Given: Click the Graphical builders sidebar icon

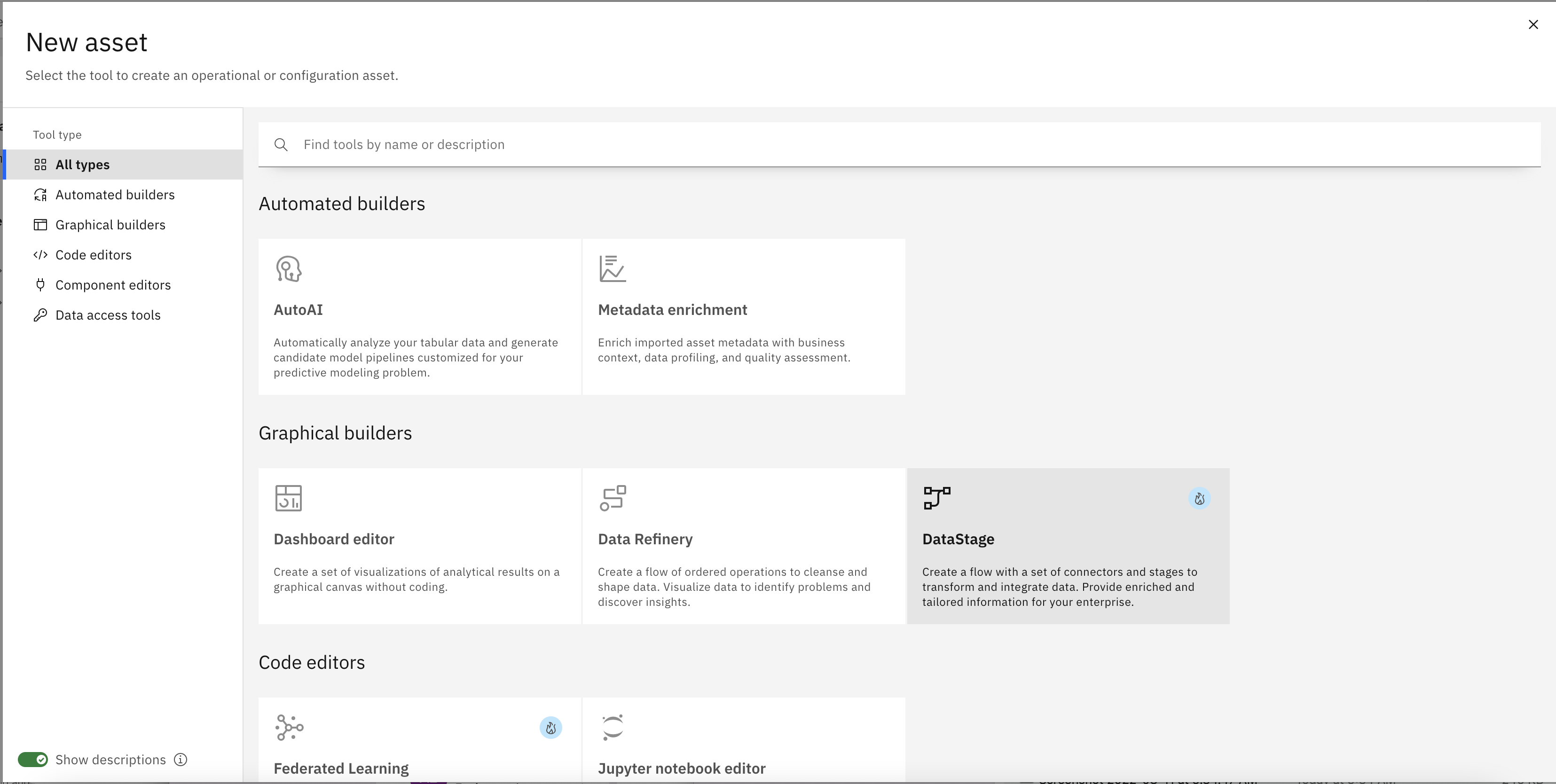Looking at the screenshot, I should (x=40, y=225).
